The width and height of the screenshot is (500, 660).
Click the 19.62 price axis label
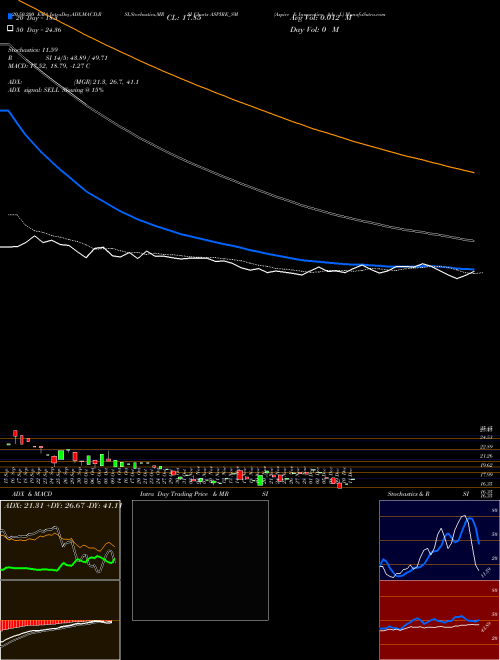(487, 466)
